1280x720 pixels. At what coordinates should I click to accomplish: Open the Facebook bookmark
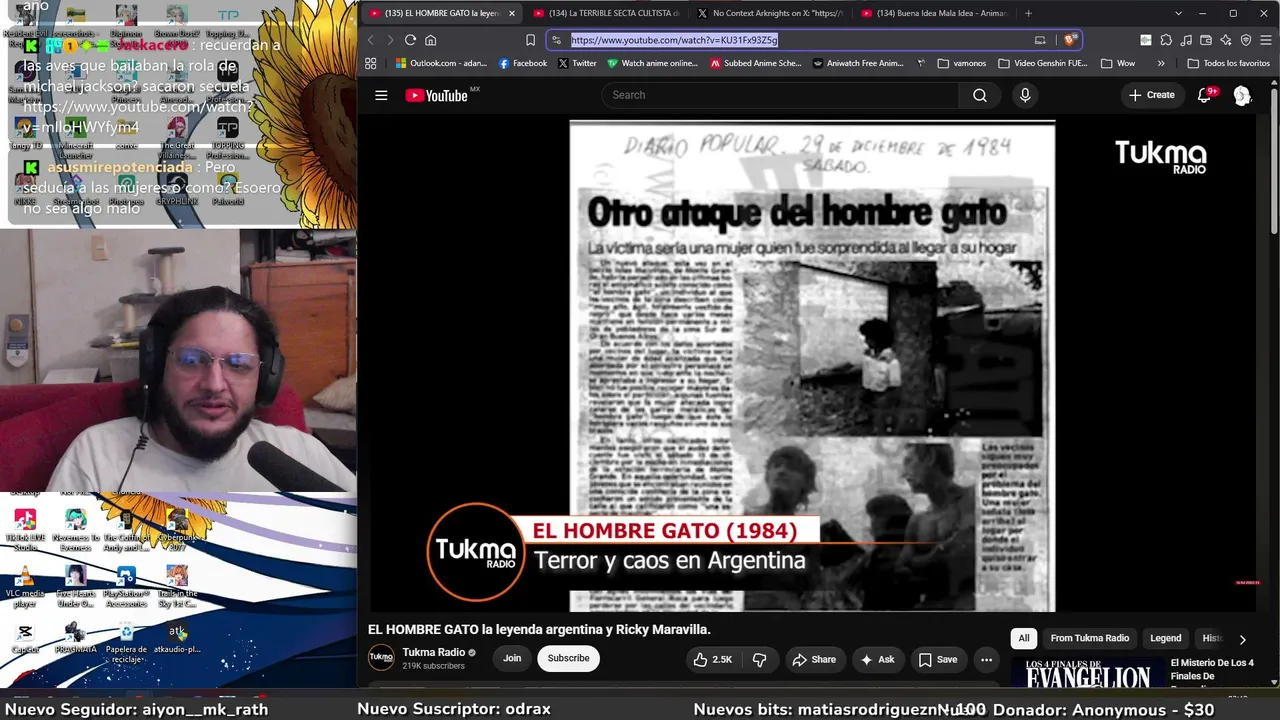click(523, 63)
